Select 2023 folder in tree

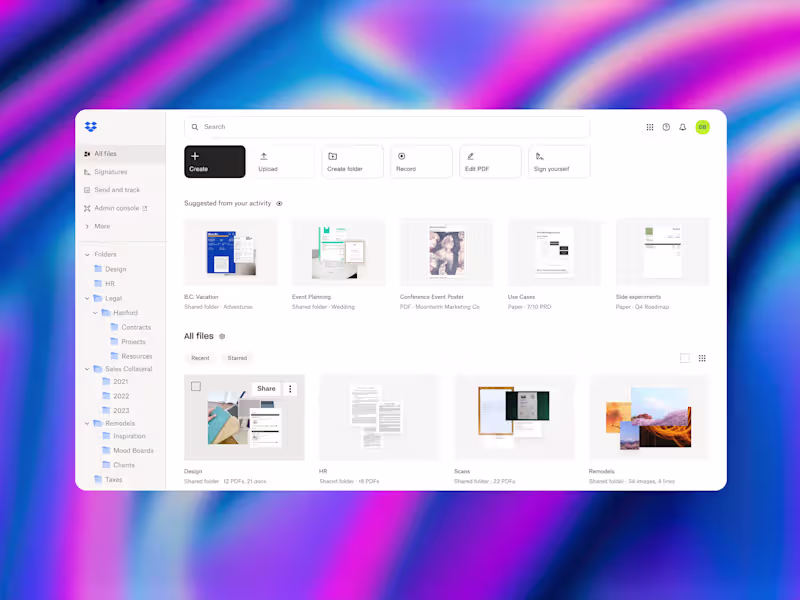coord(115,411)
